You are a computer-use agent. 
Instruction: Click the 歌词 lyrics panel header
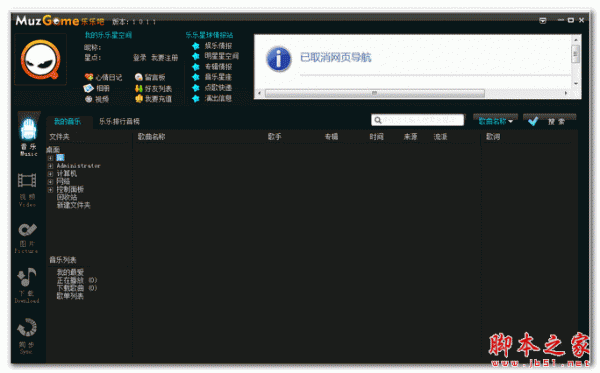tap(493, 137)
